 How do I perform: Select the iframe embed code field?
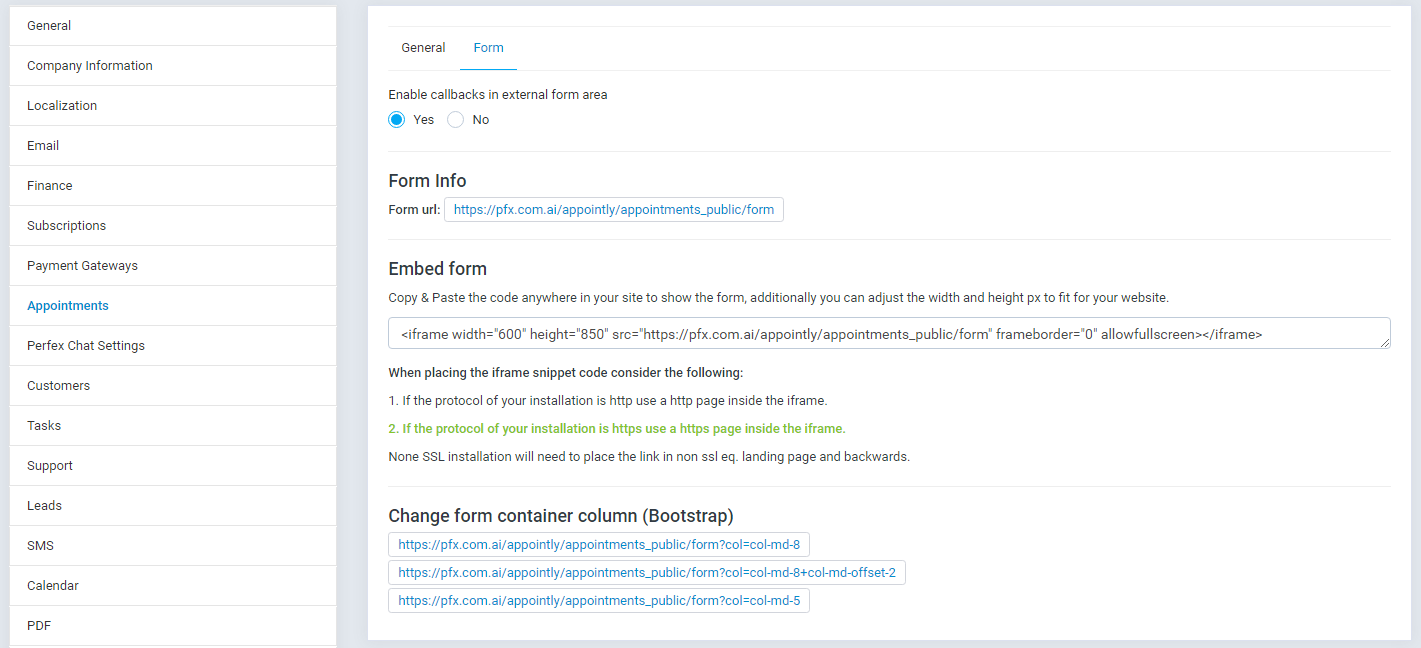[x=889, y=334]
